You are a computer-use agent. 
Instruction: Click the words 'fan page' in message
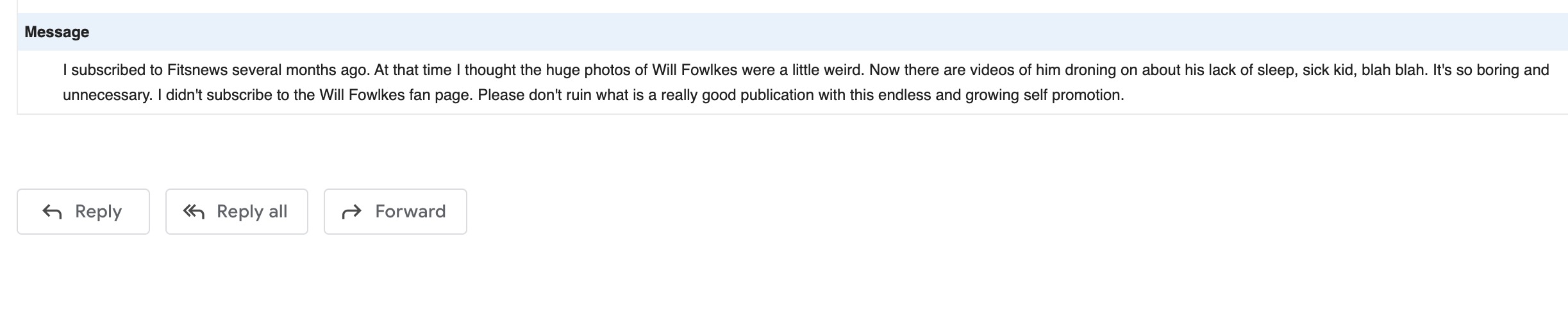click(439, 96)
